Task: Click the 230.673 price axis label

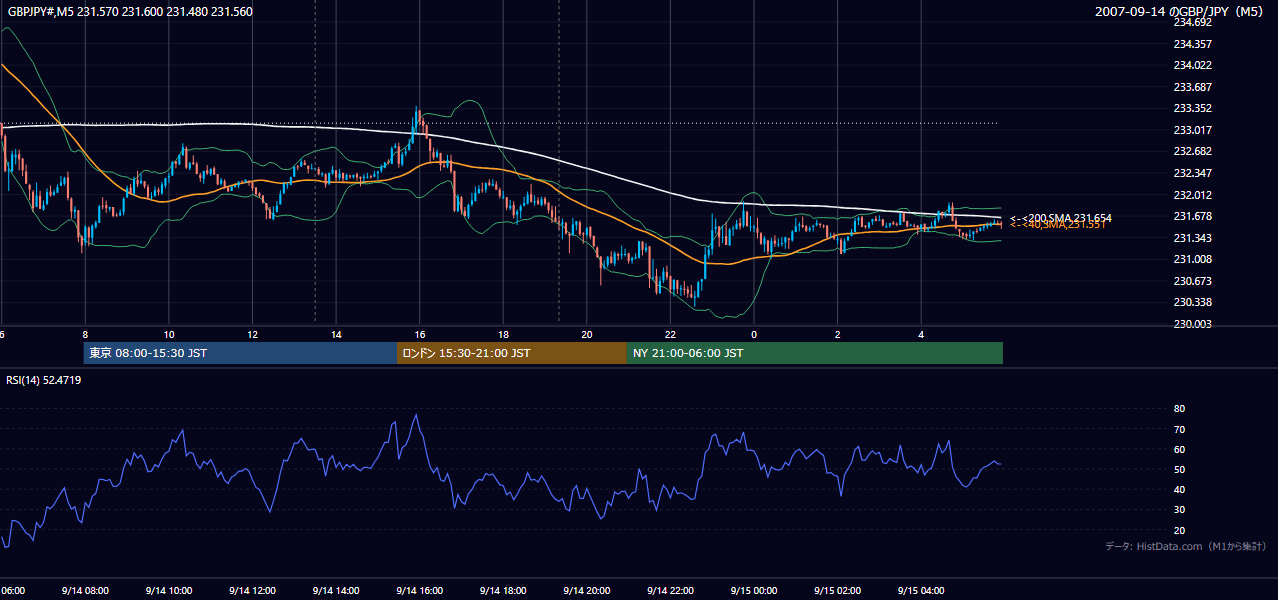Action: pos(1193,281)
